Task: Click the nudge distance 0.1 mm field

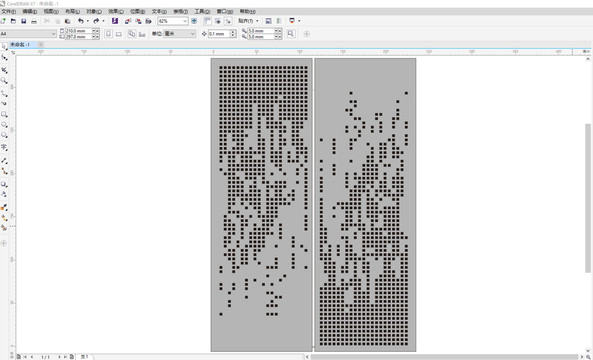Action: (x=219, y=34)
